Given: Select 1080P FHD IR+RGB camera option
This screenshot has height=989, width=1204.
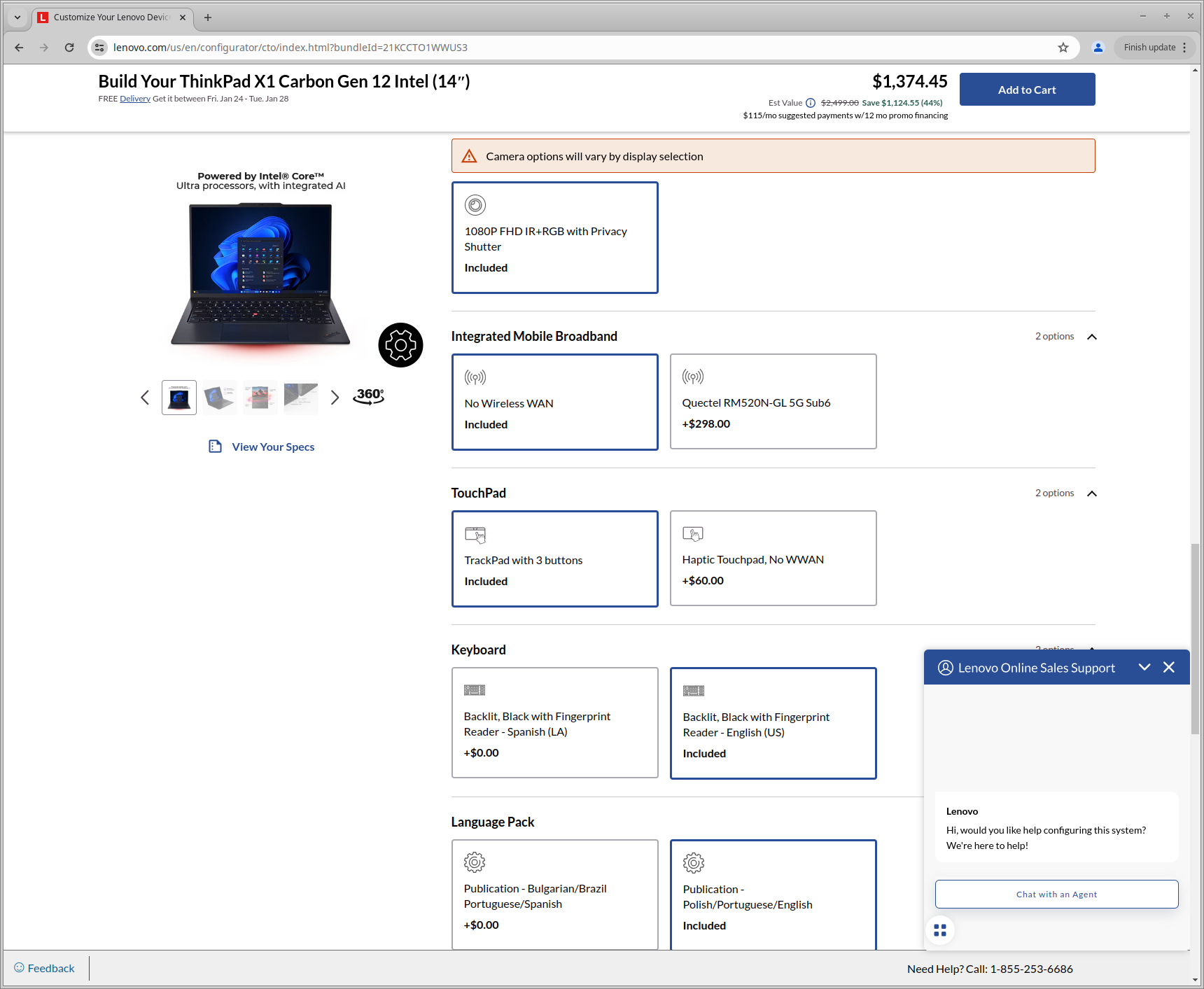Looking at the screenshot, I should (555, 238).
